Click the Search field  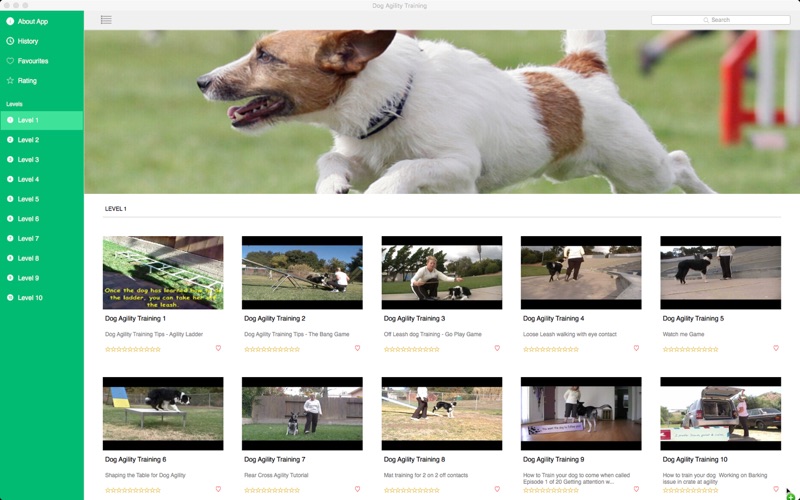click(720, 20)
